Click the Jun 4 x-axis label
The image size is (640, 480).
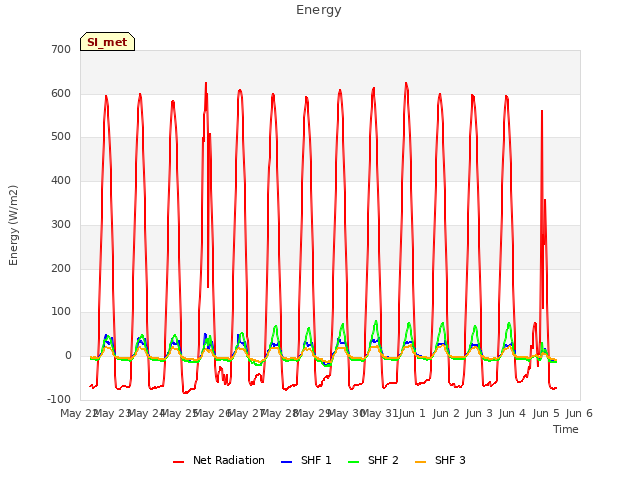point(512,413)
